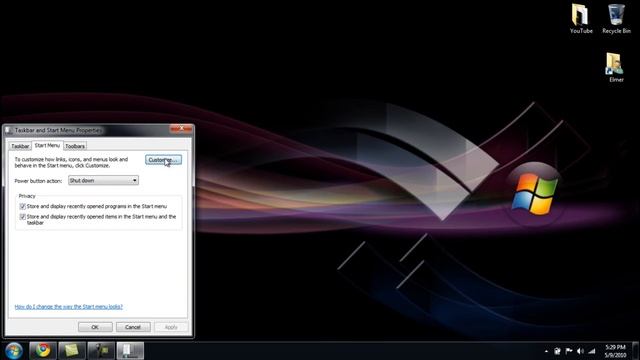The image size is (640, 360).
Task: Click the Customize button
Action: click(163, 160)
